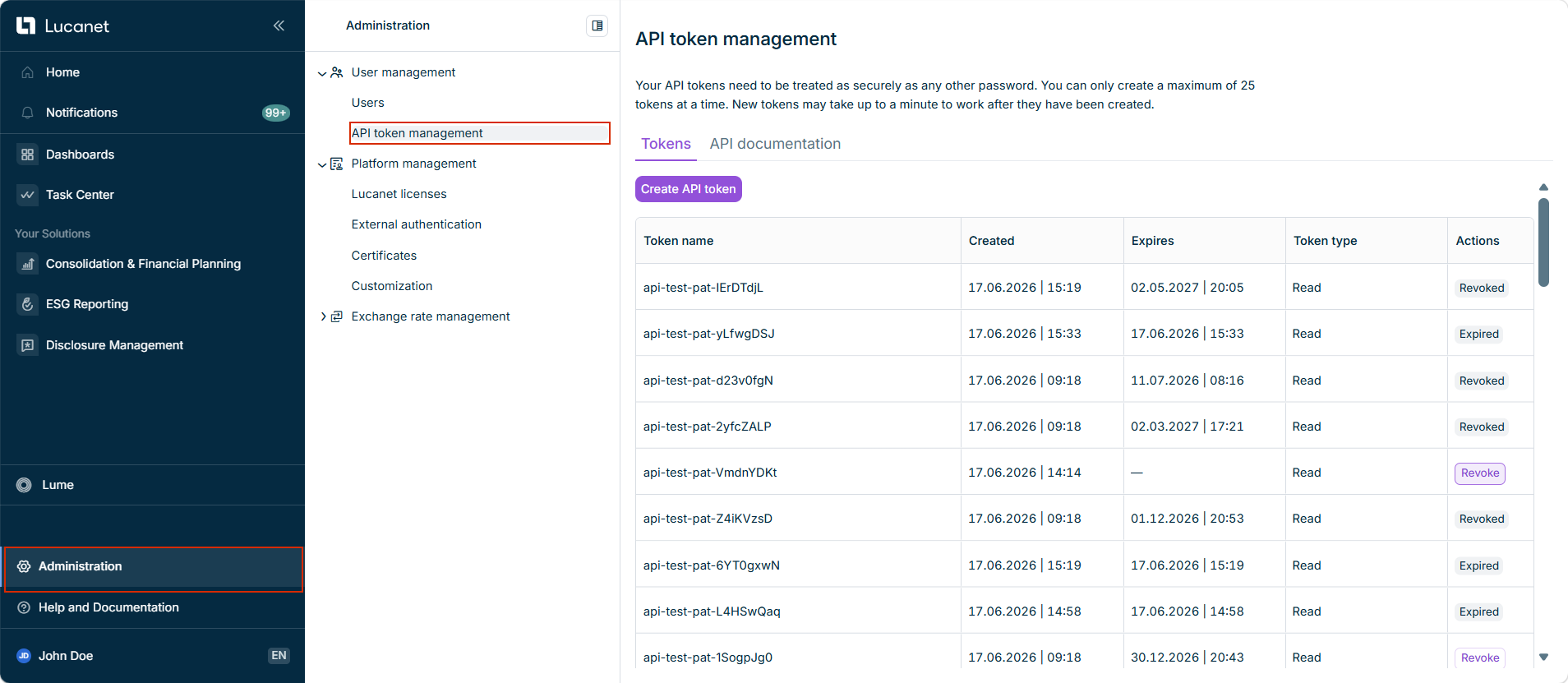Click the Lucanet logo icon
1568x683 pixels.
(x=25, y=25)
